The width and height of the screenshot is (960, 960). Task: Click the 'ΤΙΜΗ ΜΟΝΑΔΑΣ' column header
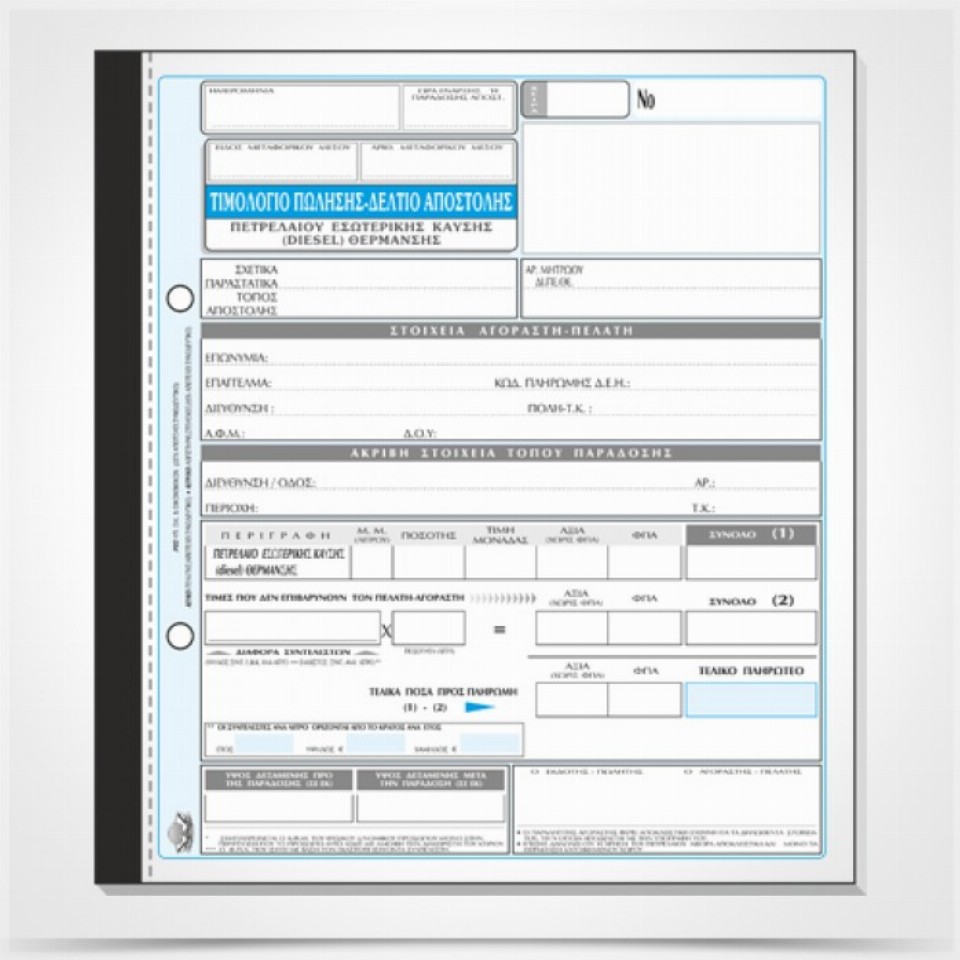[500, 534]
